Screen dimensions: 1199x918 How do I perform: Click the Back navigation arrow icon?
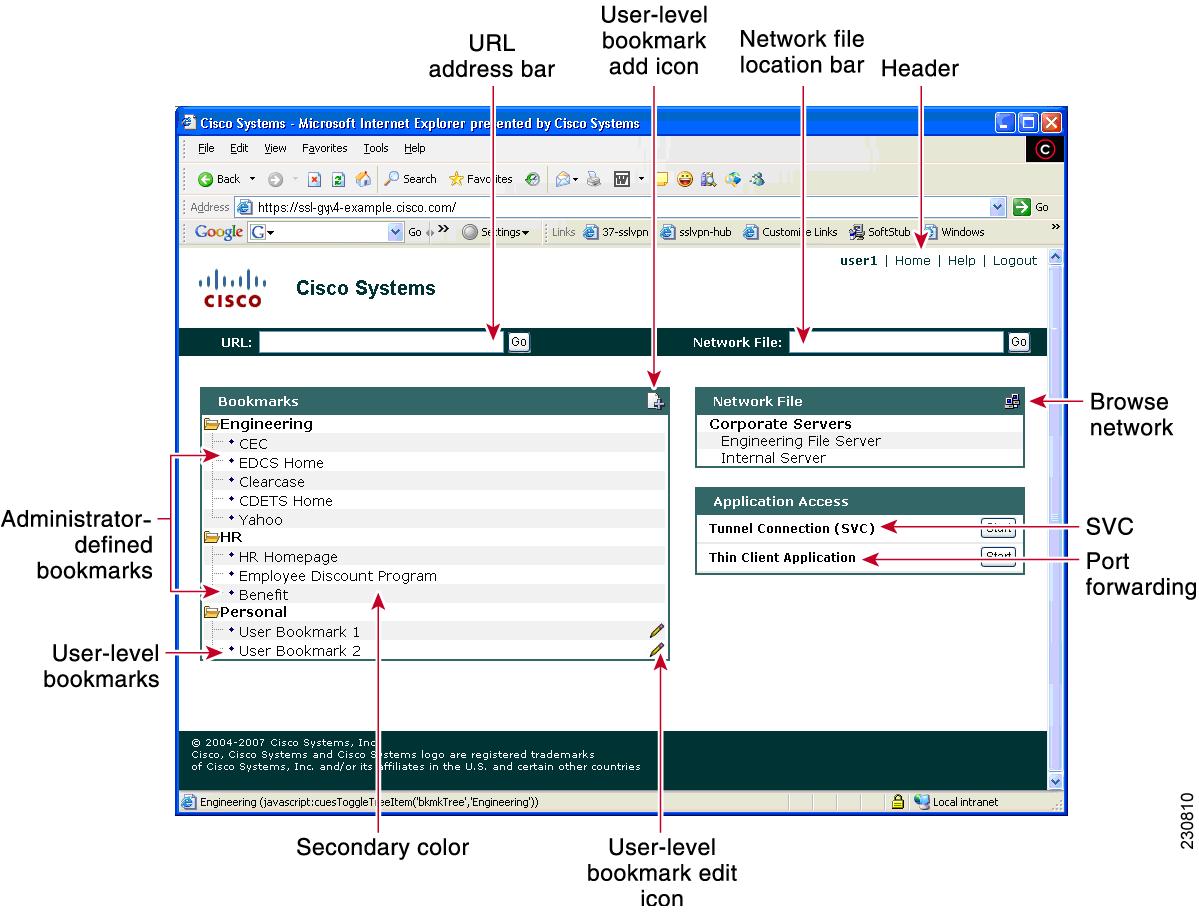[205, 180]
